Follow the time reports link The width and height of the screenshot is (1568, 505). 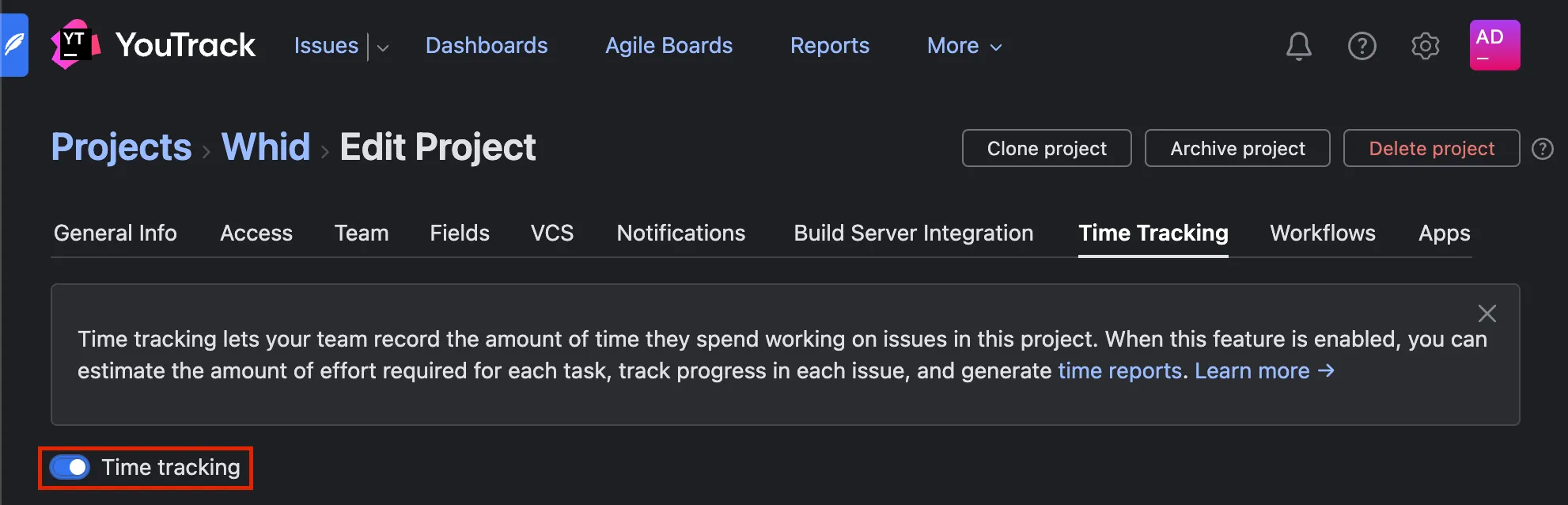(x=1119, y=370)
